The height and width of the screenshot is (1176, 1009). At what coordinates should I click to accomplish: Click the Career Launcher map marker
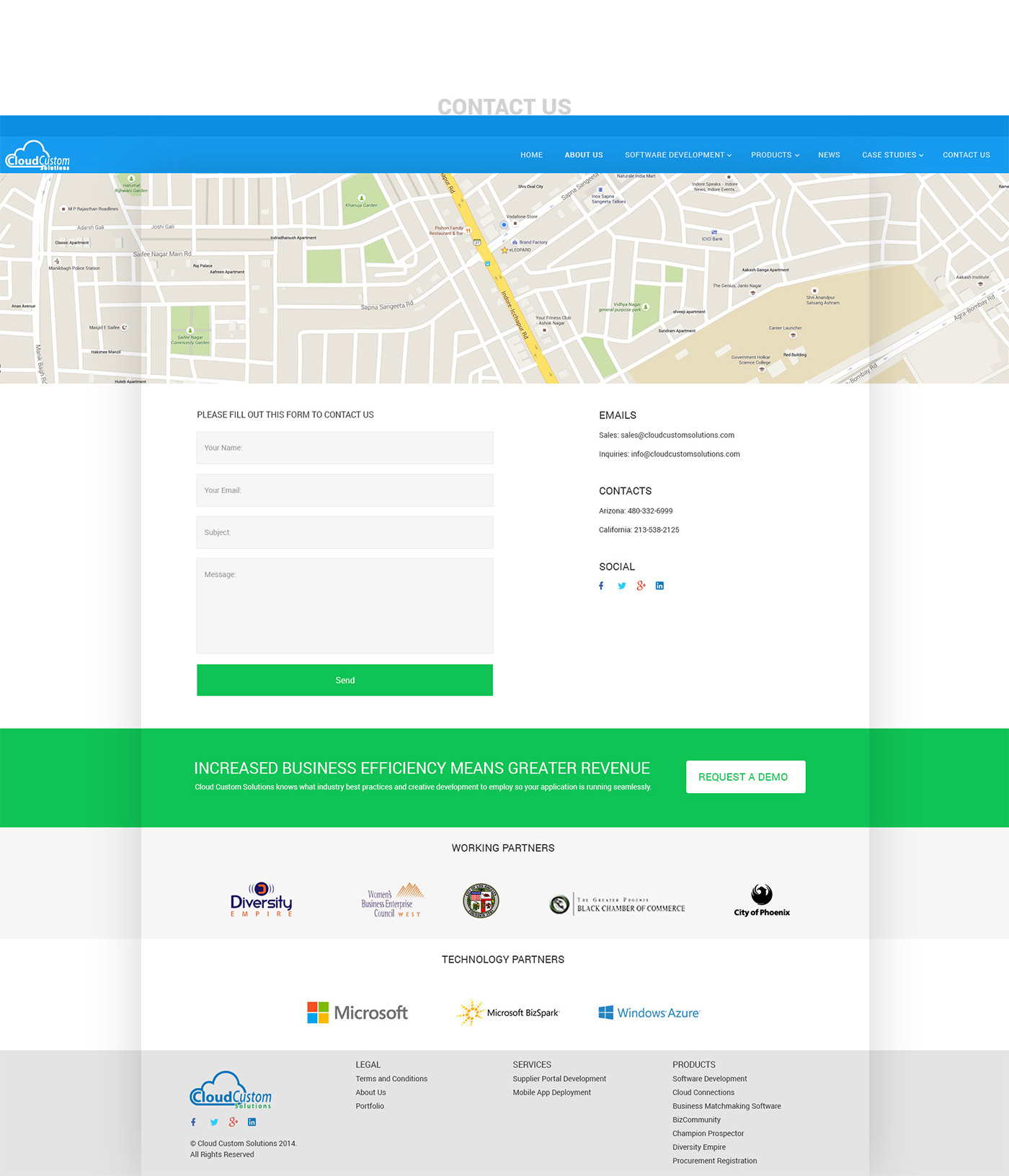pyautogui.click(x=793, y=335)
